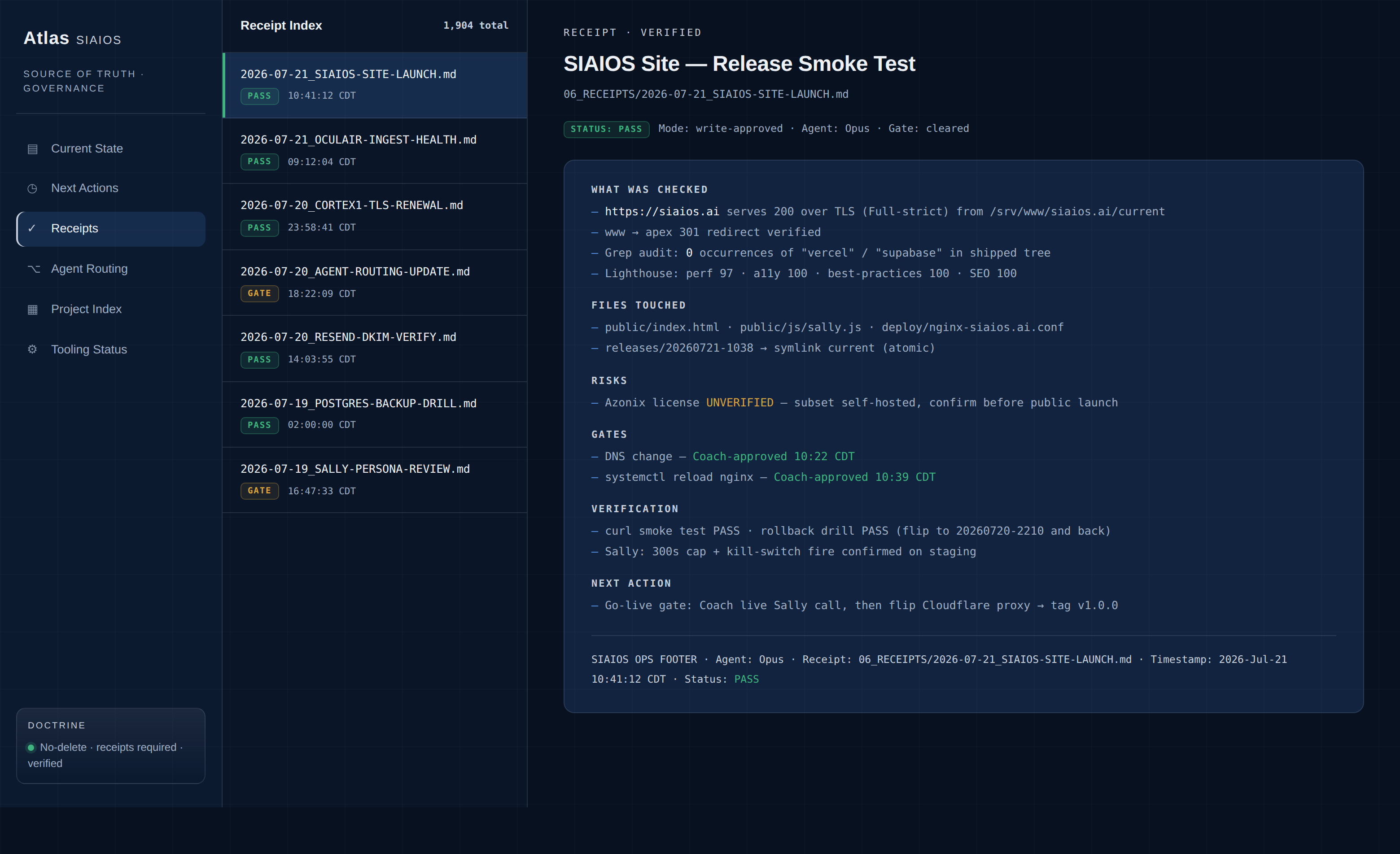Click the Next Actions clock icon
1400x854 pixels.
pyautogui.click(x=32, y=188)
